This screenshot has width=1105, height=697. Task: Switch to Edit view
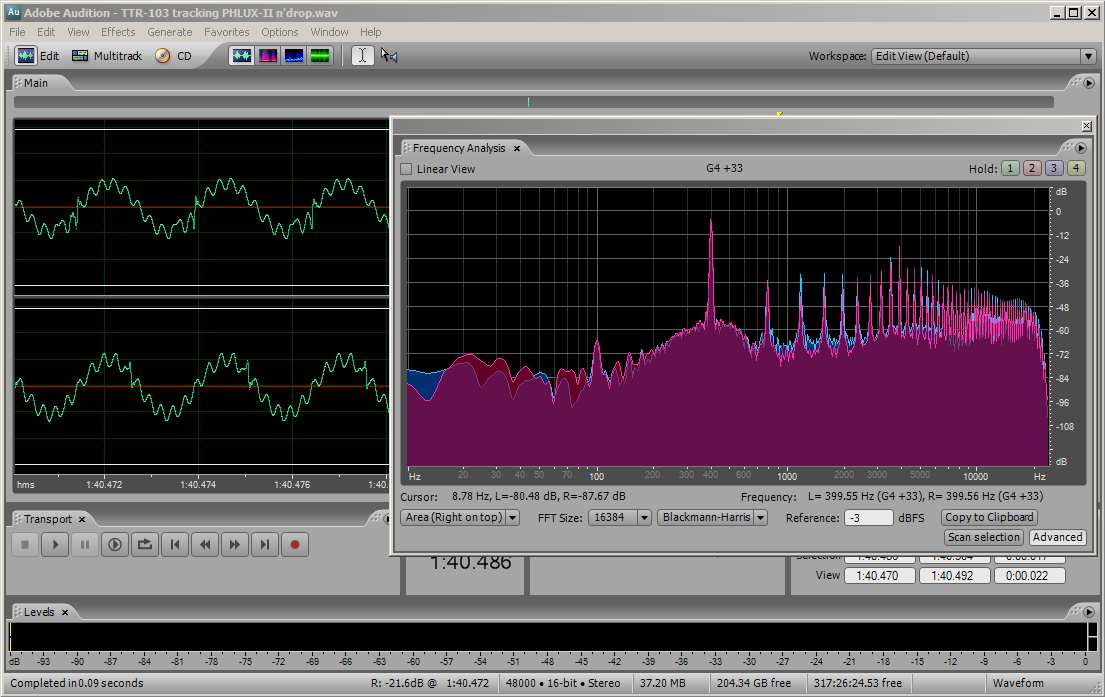click(39, 56)
